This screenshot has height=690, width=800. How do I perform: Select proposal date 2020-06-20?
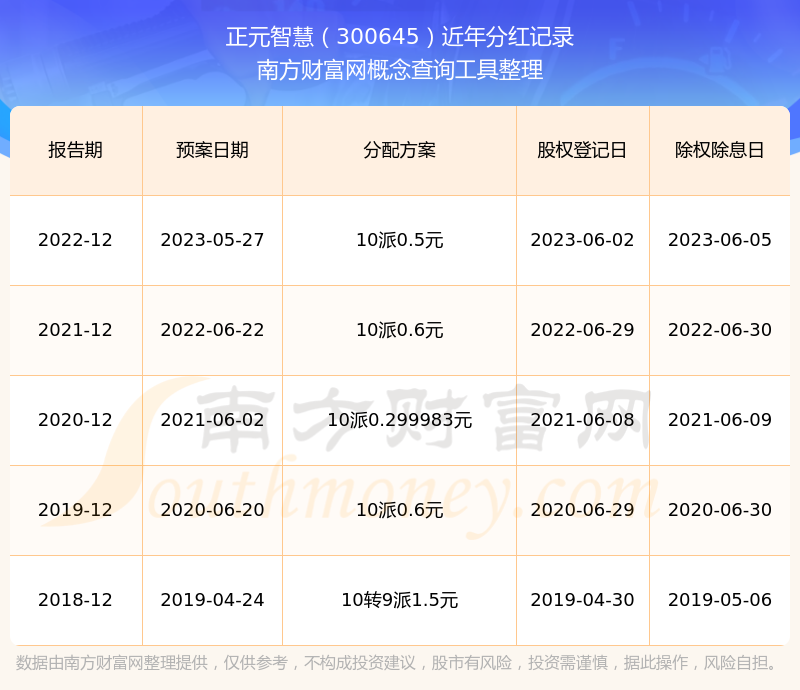pos(212,509)
